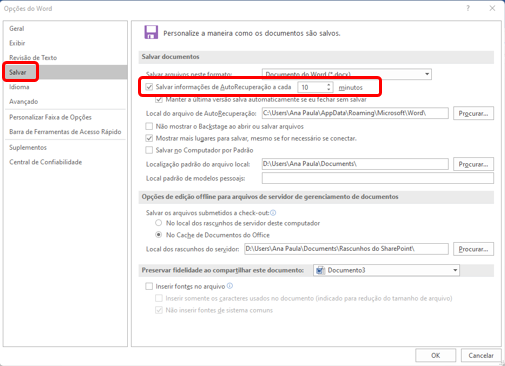Click 'Preservar fidelidade ao compartilhar este documento' heading
This screenshot has height=366, width=505.
tap(223, 270)
